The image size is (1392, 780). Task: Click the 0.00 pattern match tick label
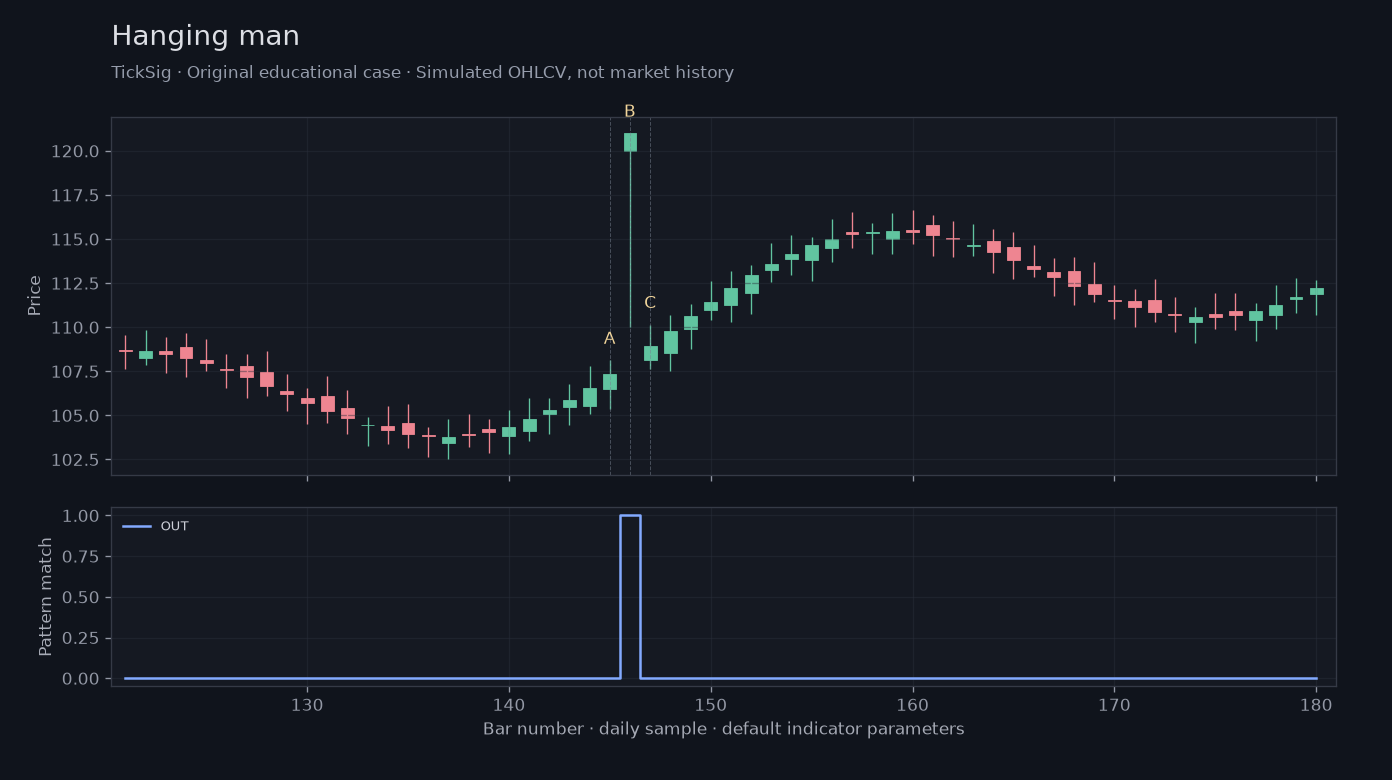(x=80, y=679)
